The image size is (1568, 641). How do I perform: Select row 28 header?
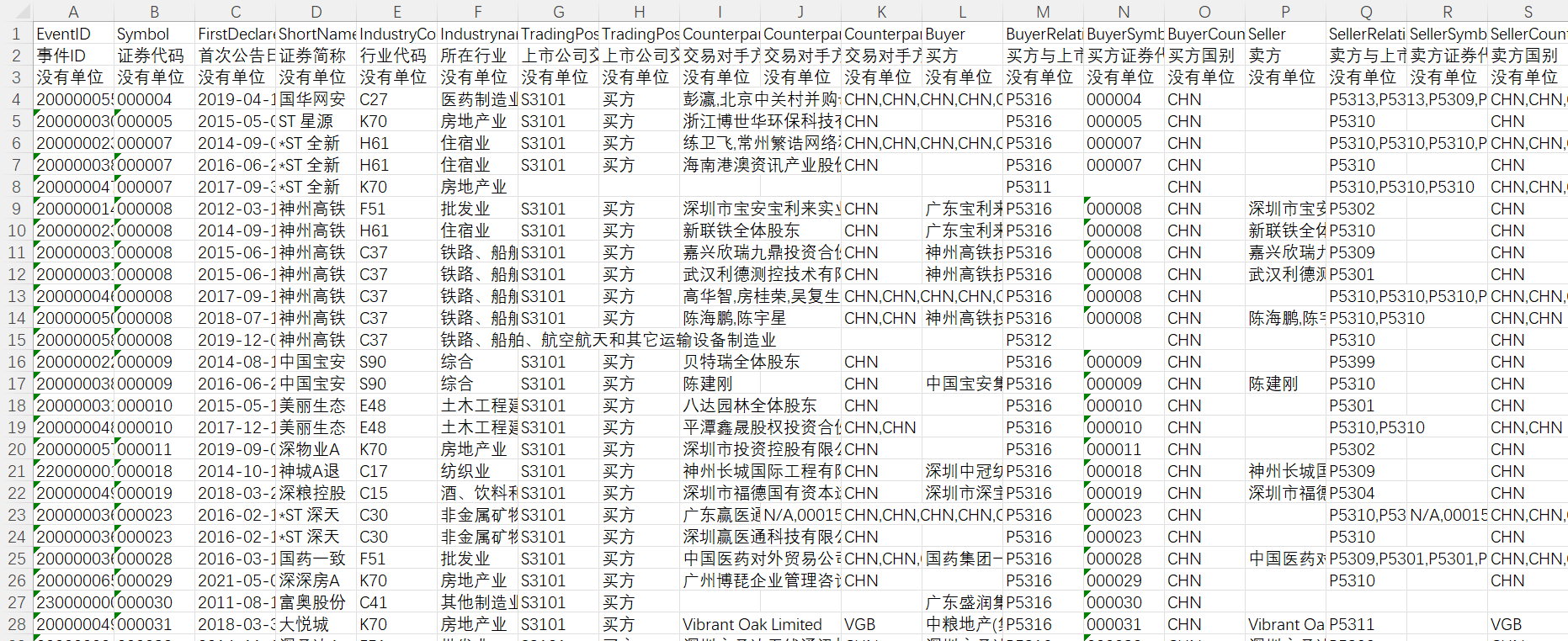(16, 624)
